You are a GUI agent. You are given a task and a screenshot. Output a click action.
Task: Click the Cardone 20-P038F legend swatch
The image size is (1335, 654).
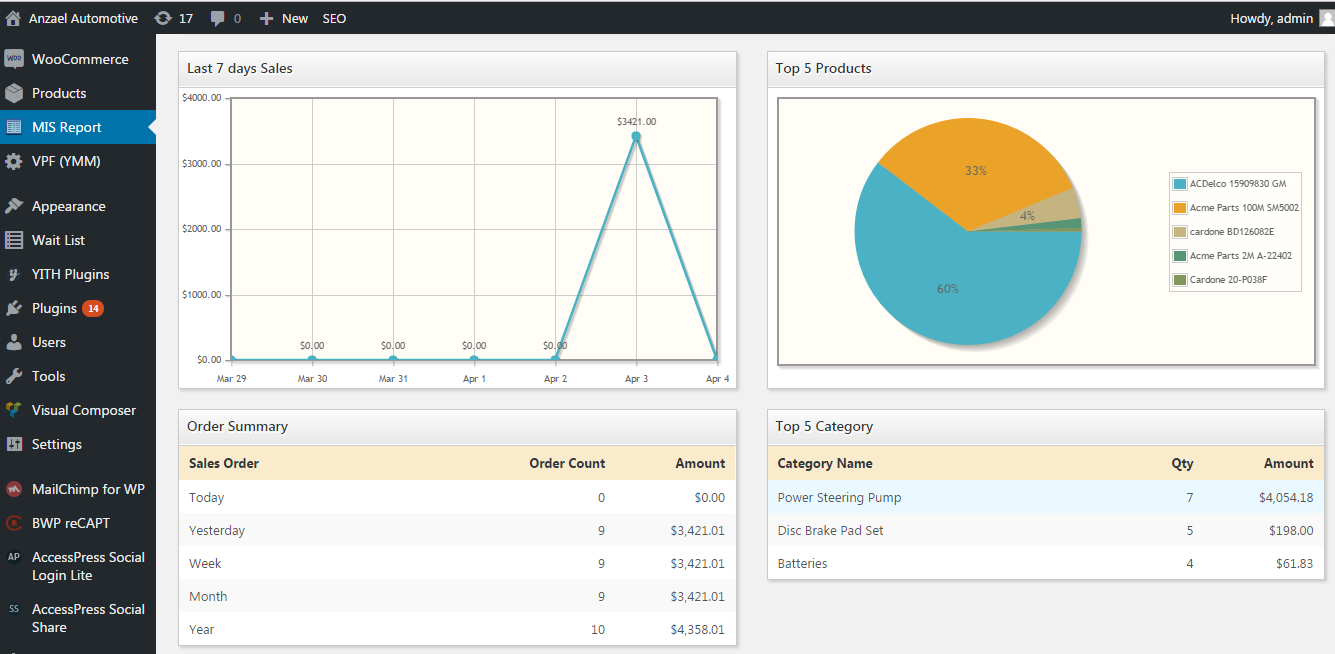(x=1180, y=280)
